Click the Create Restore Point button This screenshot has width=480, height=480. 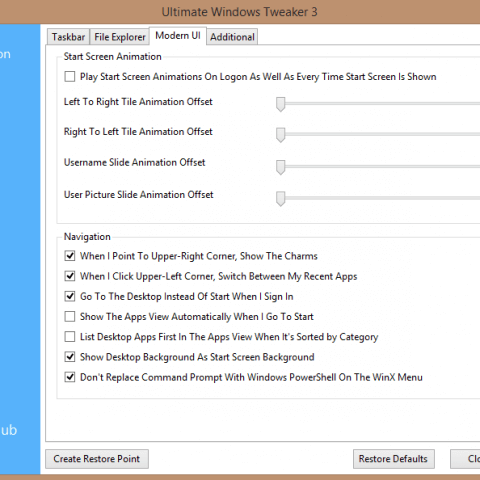pos(97,459)
